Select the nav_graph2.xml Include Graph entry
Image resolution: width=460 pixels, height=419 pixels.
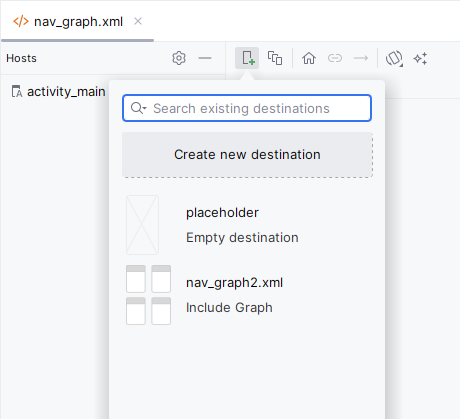[x=247, y=295]
